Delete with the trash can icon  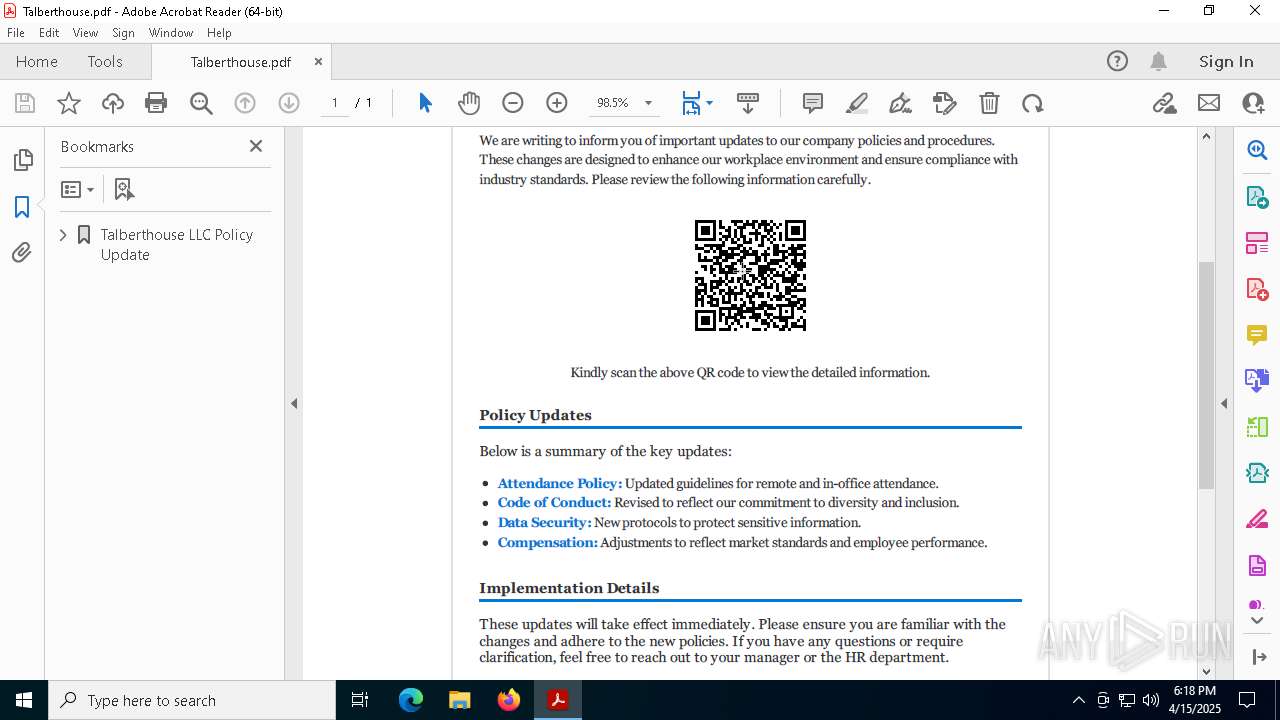click(x=989, y=103)
